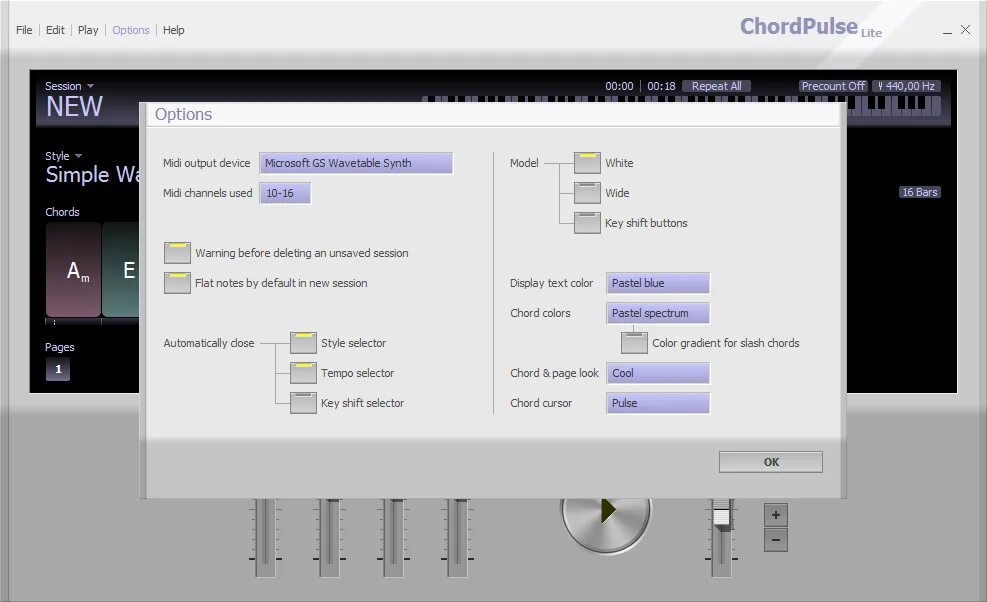Image resolution: width=987 pixels, height=602 pixels.
Task: Open the Edit menu
Action: tap(55, 30)
